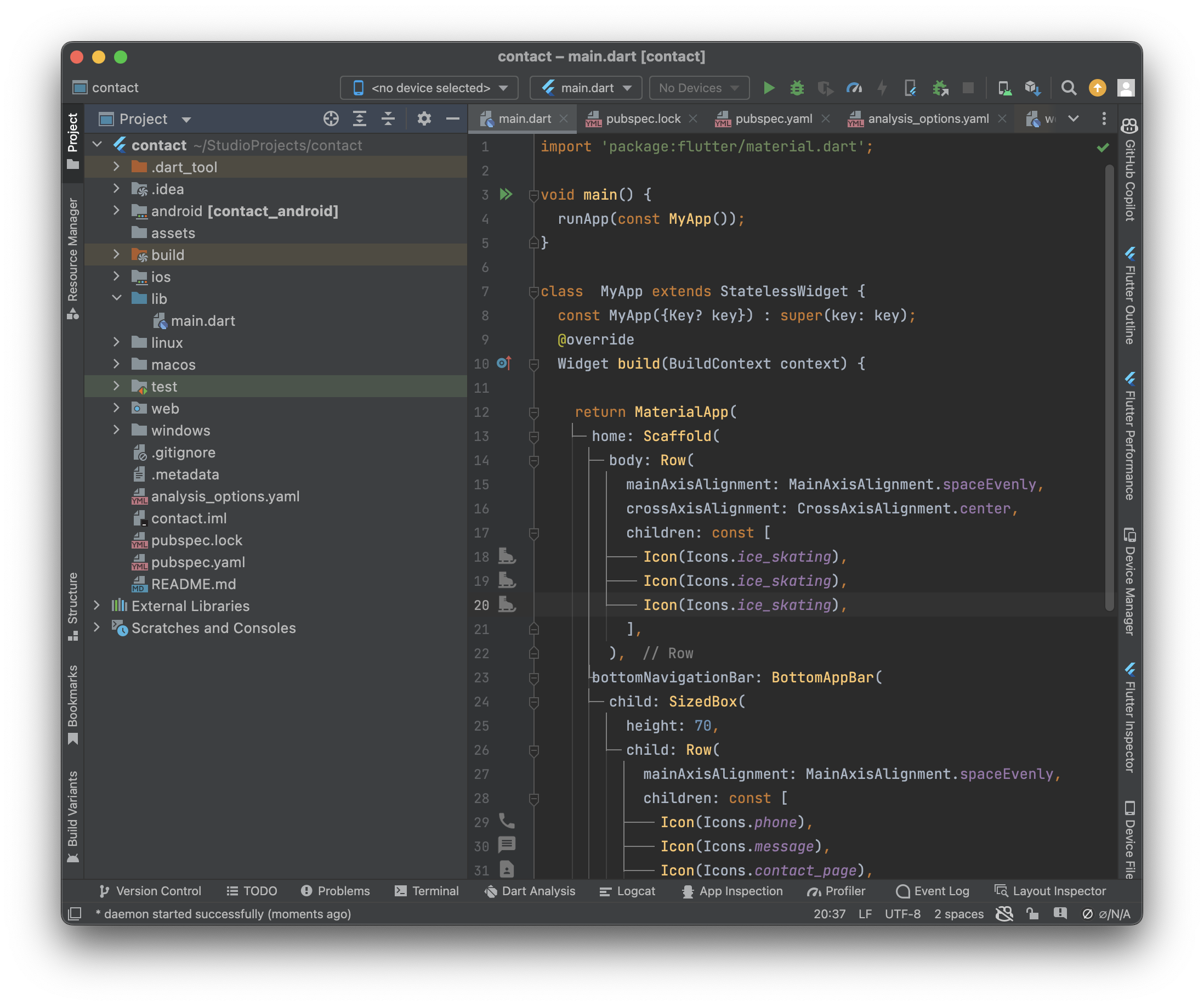Open the tab options three-dot menu
1204x1006 pixels.
1104,118
